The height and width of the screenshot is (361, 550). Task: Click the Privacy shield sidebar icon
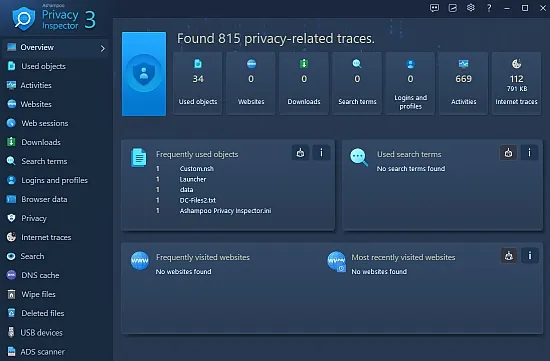click(11, 218)
